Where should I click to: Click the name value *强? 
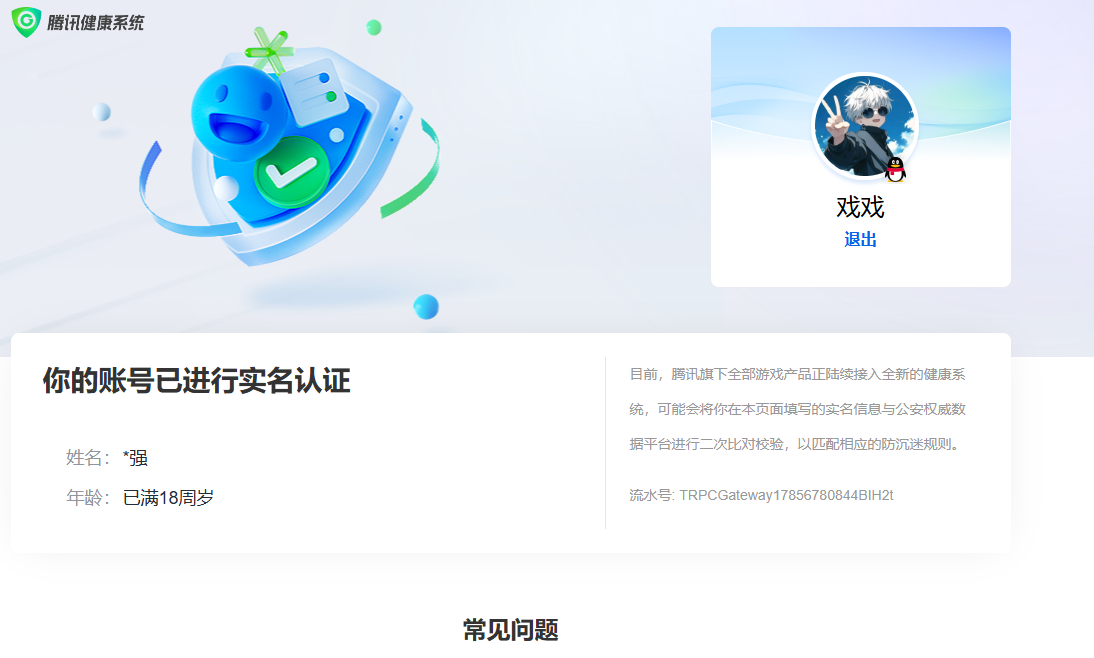point(135,458)
